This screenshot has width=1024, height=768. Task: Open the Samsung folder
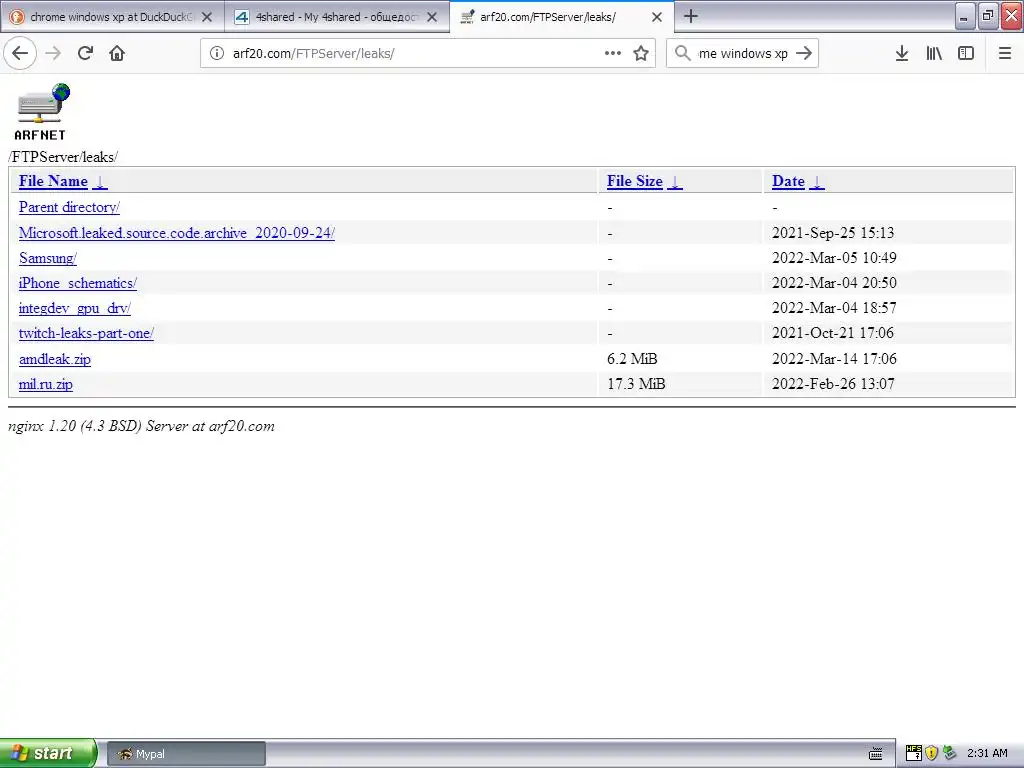point(48,258)
